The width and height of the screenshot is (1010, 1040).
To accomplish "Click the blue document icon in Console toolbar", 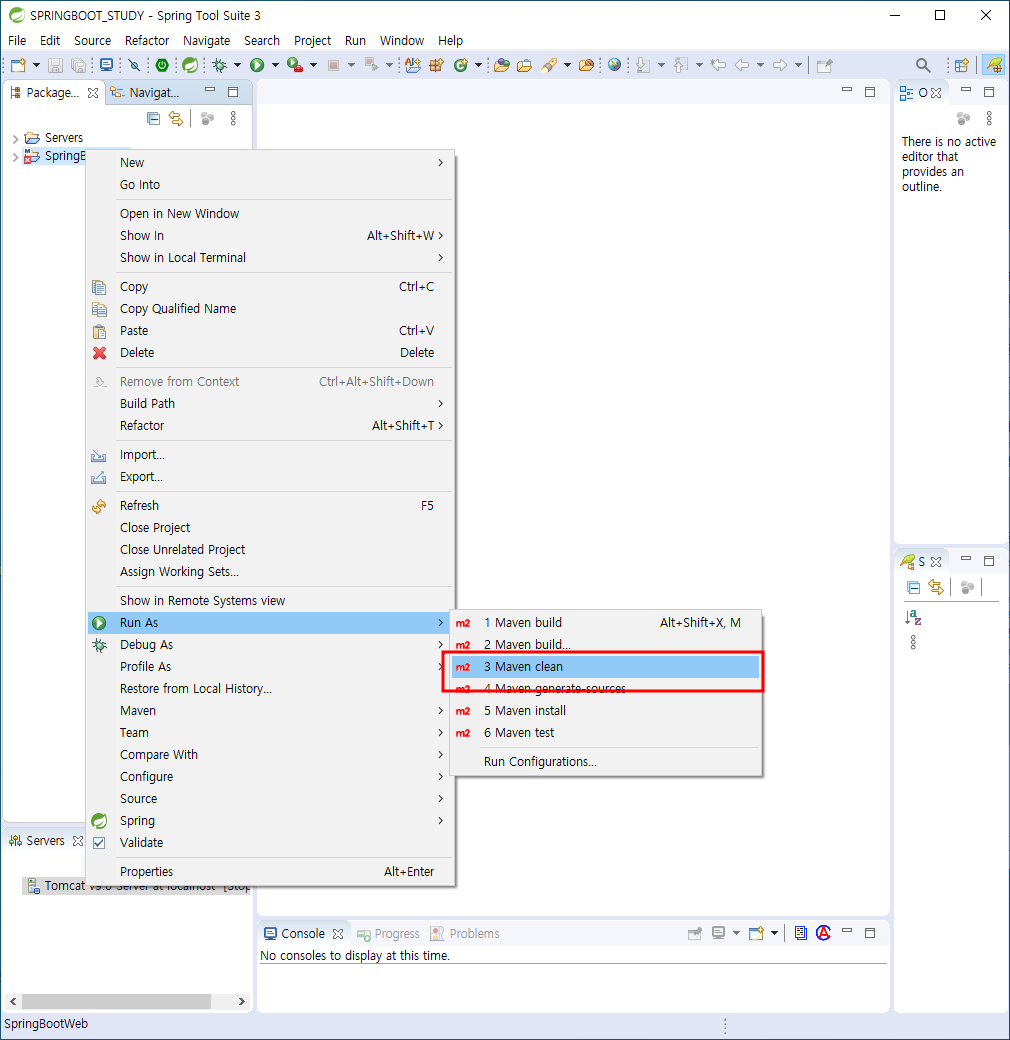I will (x=800, y=934).
